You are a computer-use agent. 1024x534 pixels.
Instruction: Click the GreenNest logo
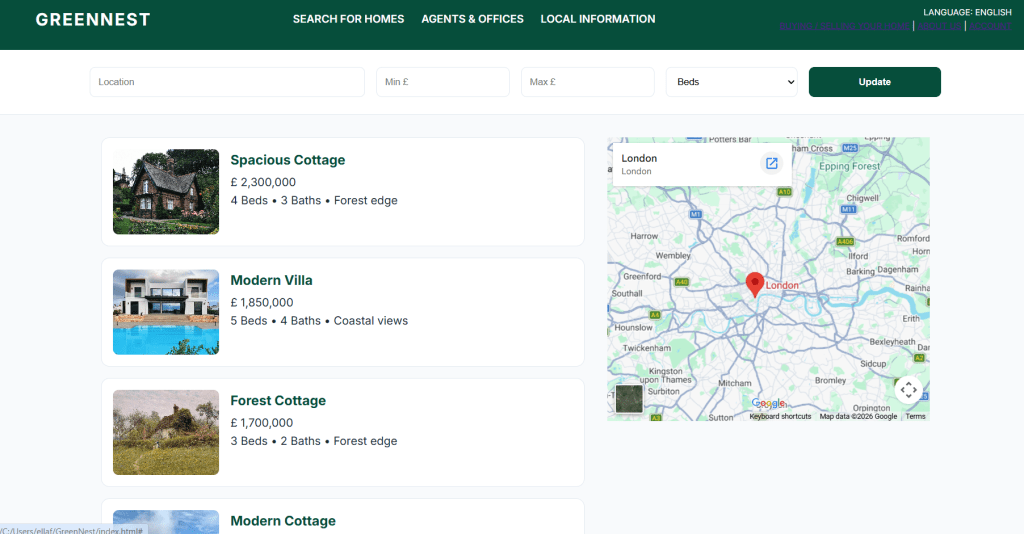[x=93, y=20]
